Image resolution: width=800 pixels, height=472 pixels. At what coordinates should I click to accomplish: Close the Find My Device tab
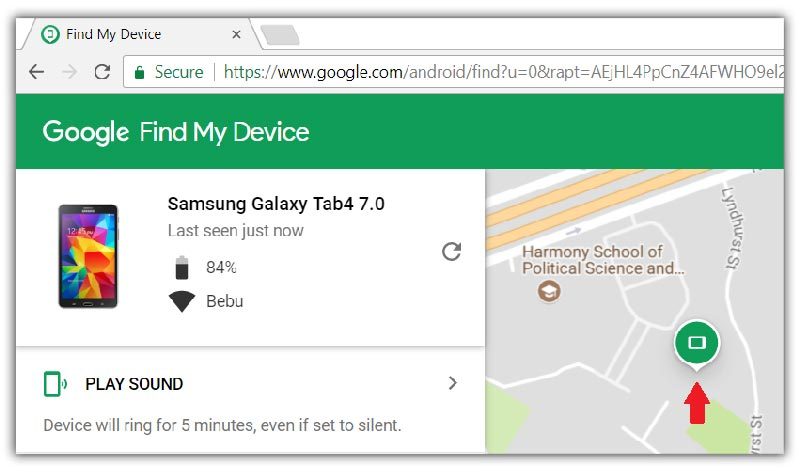(x=236, y=34)
